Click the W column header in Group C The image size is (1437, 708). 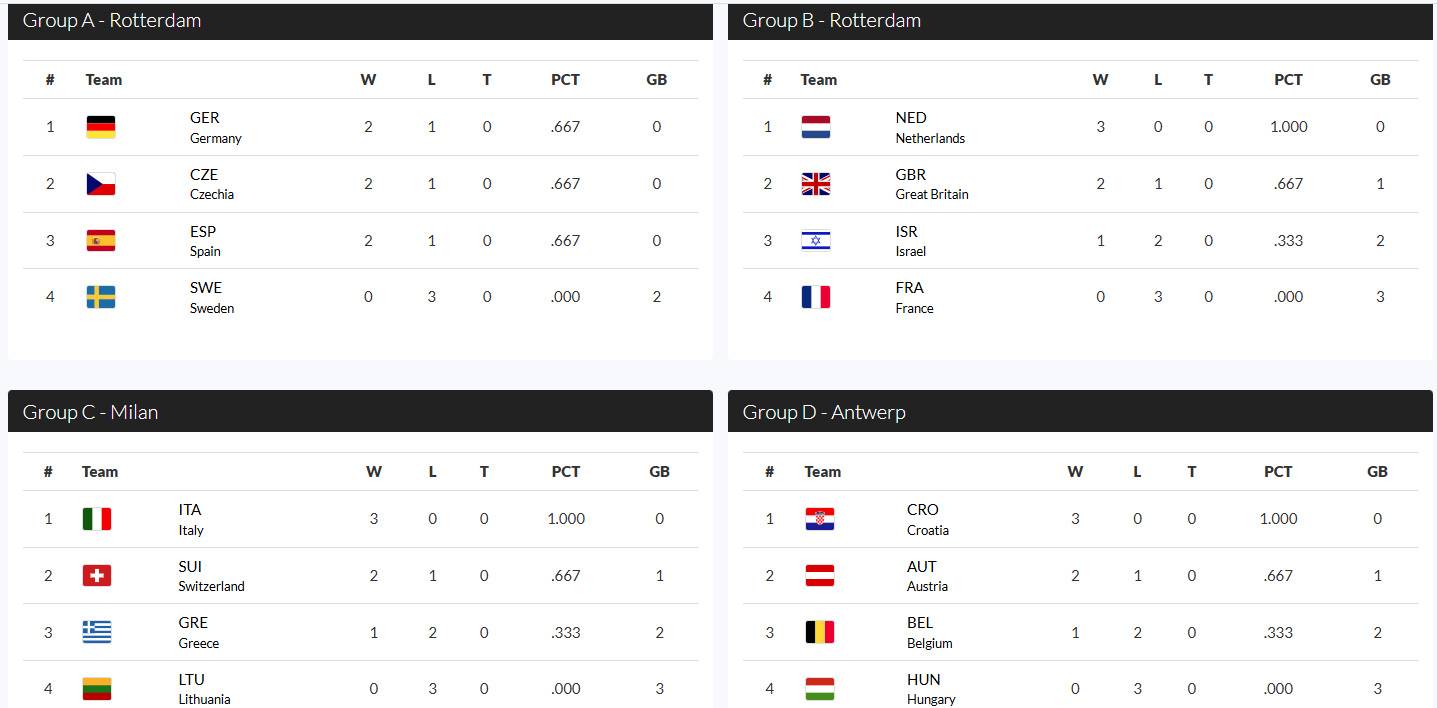point(374,472)
